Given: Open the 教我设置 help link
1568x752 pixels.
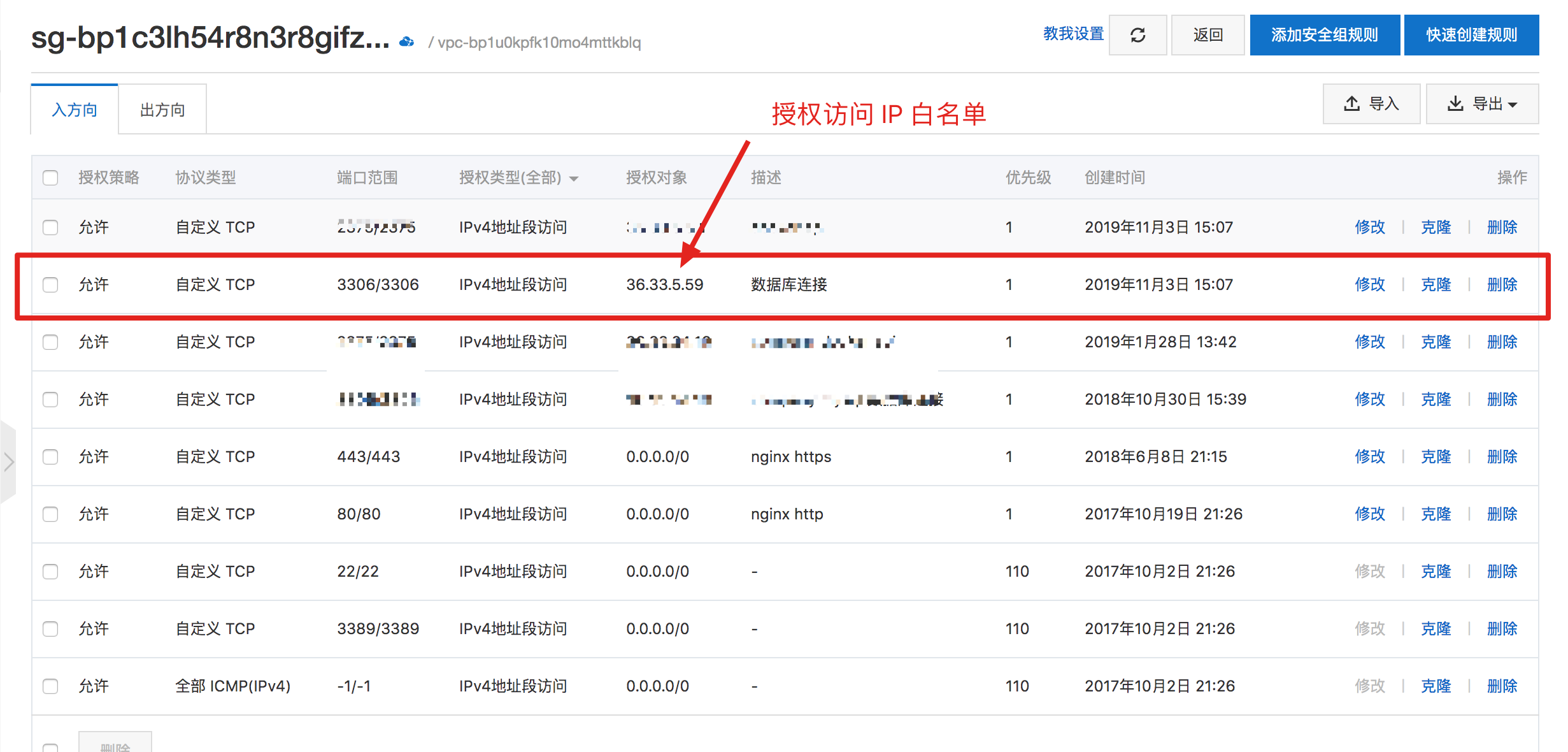Looking at the screenshot, I should (x=1073, y=34).
